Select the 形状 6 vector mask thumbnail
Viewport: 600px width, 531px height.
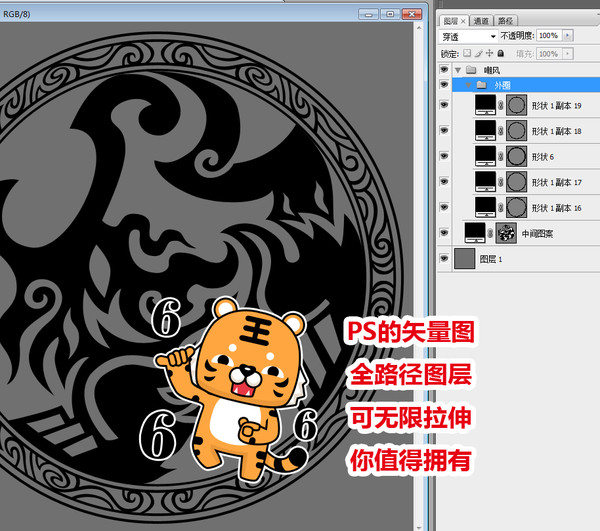point(517,156)
